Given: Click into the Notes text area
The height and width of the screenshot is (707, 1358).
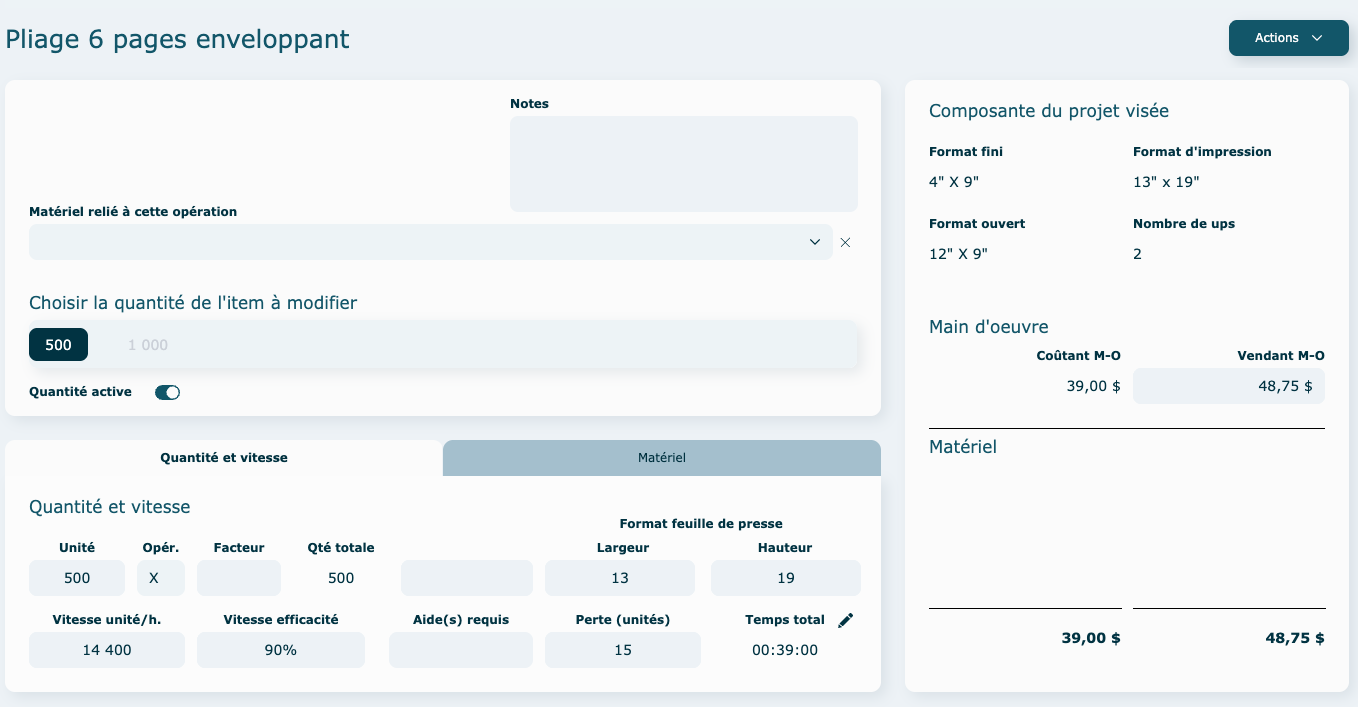Looking at the screenshot, I should [683, 164].
